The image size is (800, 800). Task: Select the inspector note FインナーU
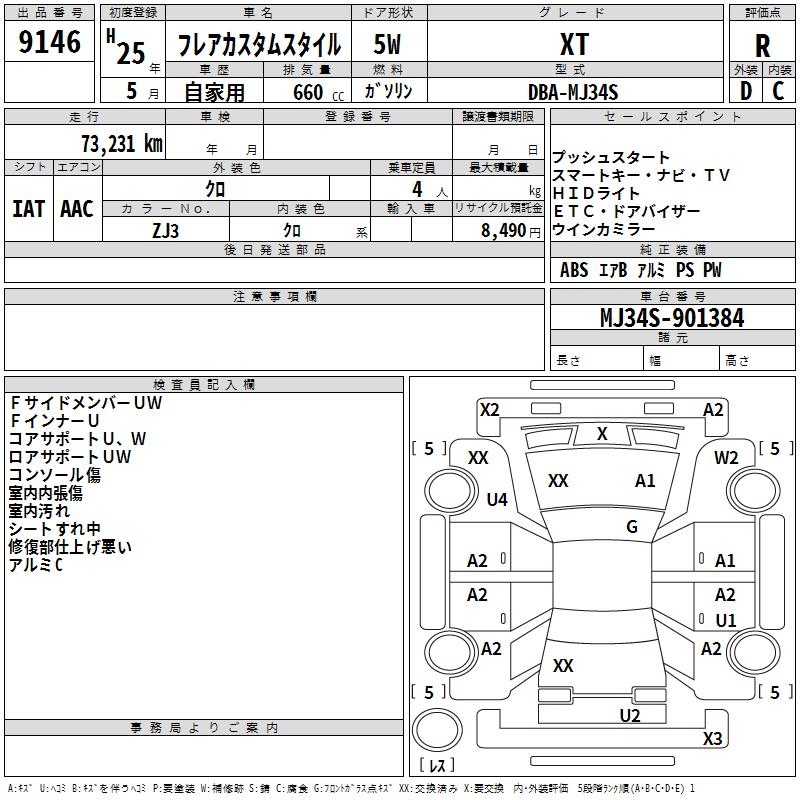[54, 420]
